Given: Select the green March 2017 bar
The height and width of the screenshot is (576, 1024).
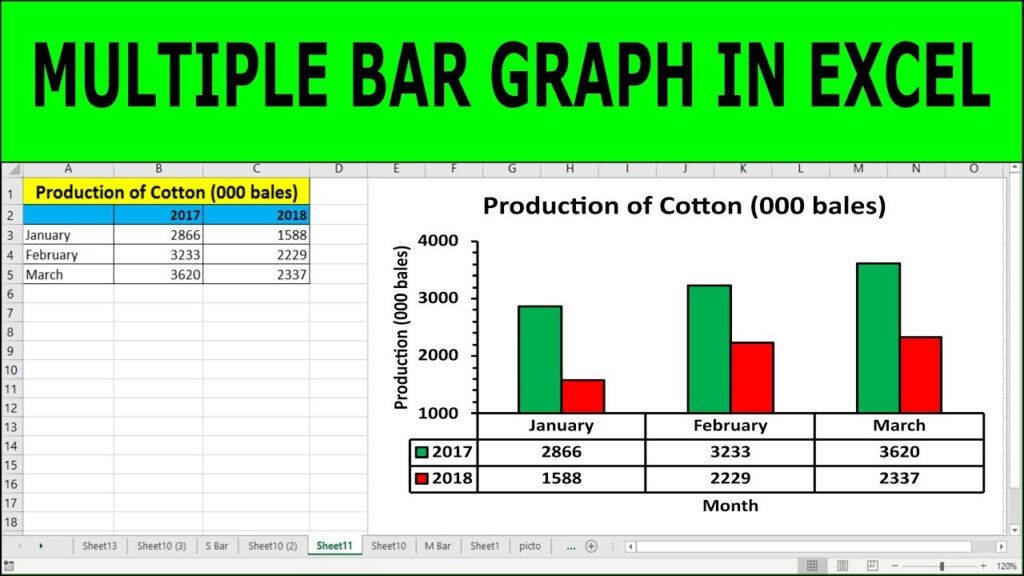Looking at the screenshot, I should (878, 338).
